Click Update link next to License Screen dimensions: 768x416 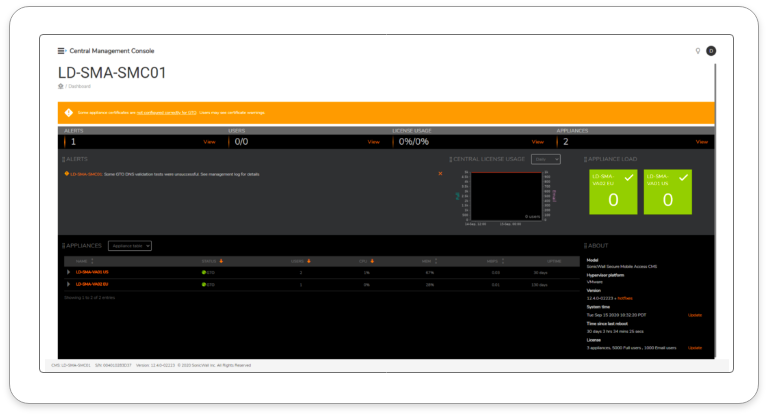tap(694, 348)
